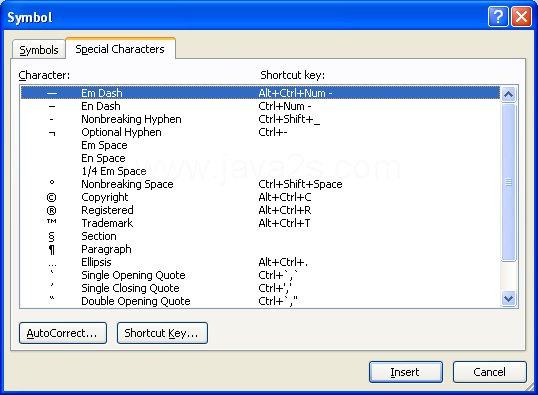Click the copyright © glyph
Image resolution: width=538 pixels, height=395 pixels.
(51, 198)
